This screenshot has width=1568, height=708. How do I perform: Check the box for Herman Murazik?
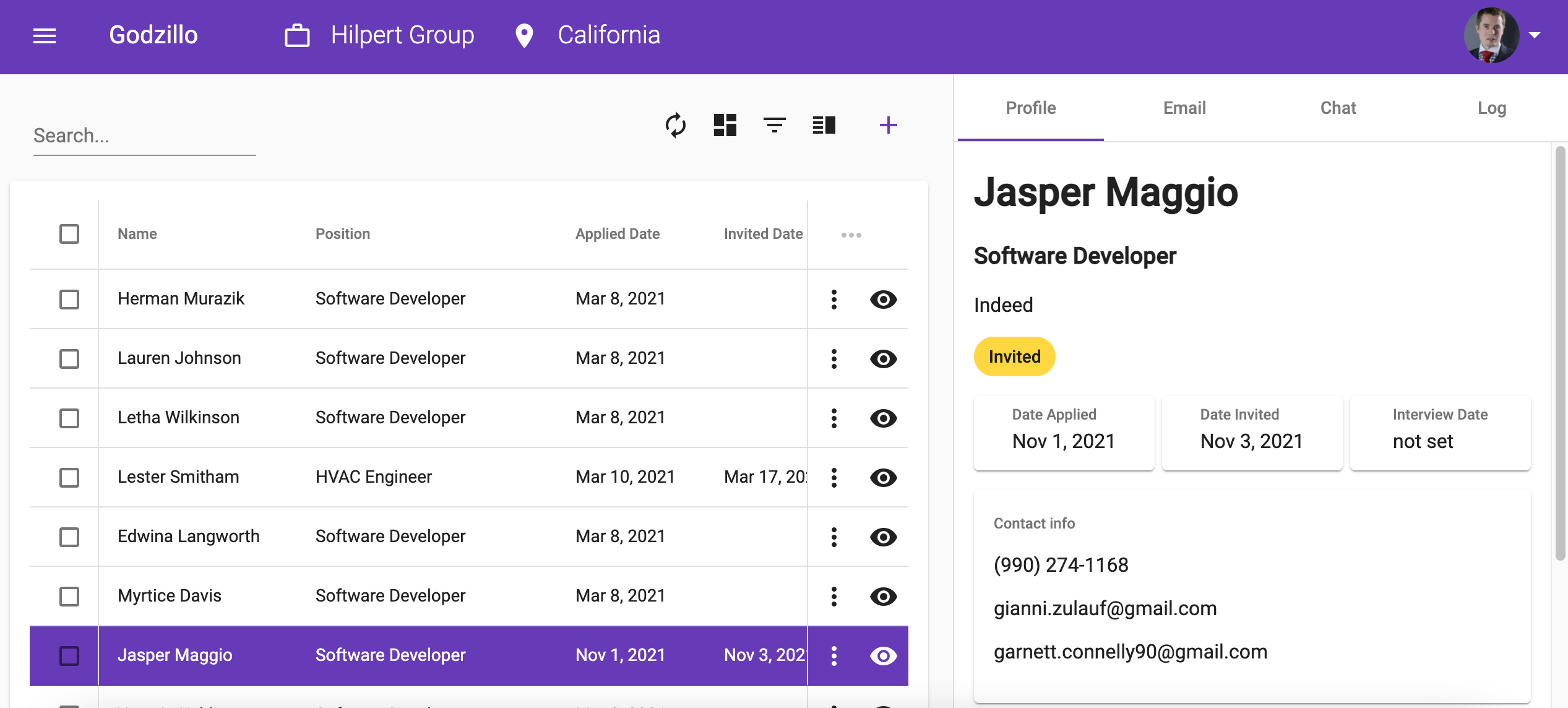pyautogui.click(x=69, y=299)
